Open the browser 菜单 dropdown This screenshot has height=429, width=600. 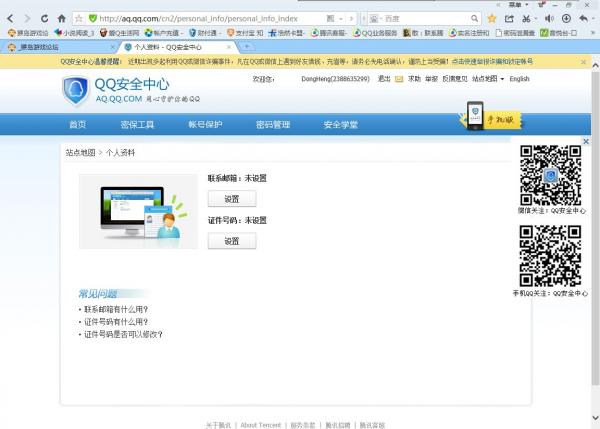point(518,5)
